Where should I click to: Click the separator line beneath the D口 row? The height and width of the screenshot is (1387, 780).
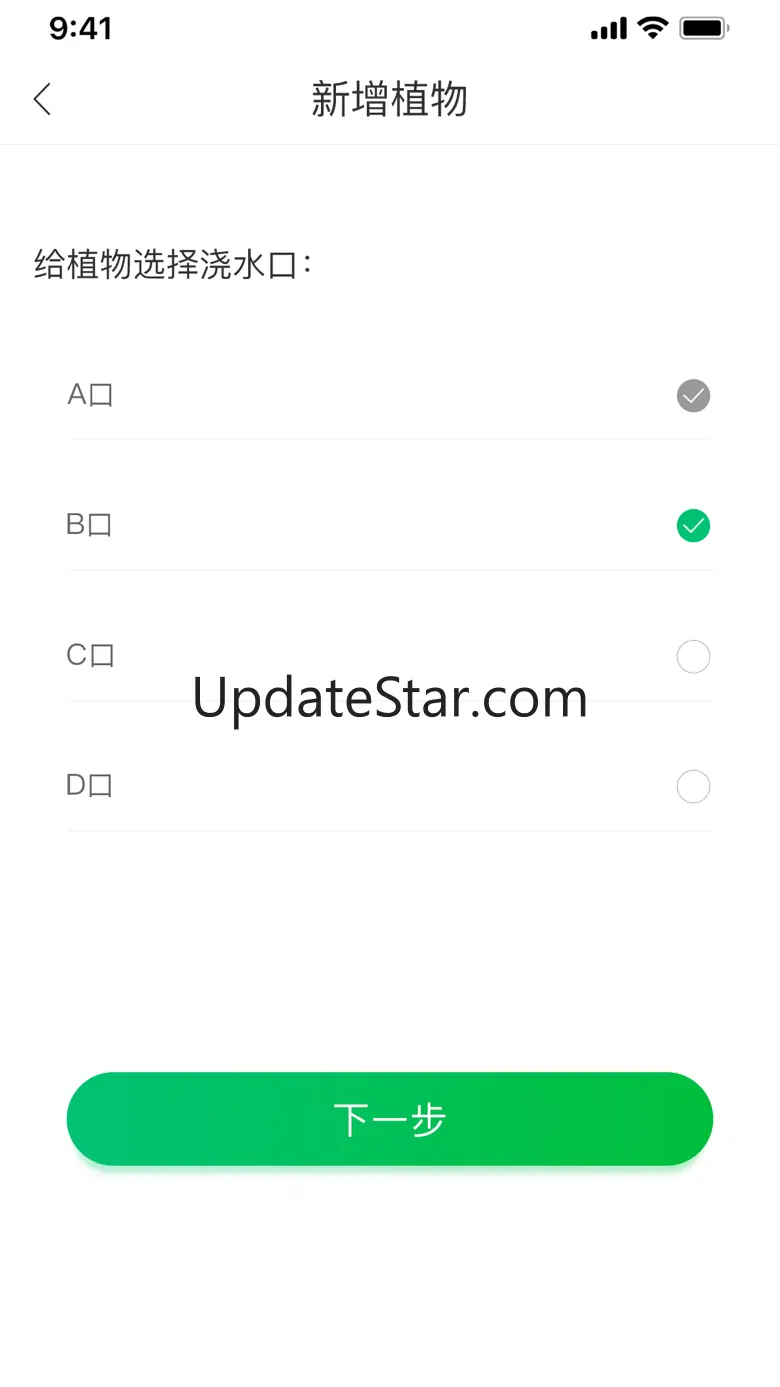(390, 830)
